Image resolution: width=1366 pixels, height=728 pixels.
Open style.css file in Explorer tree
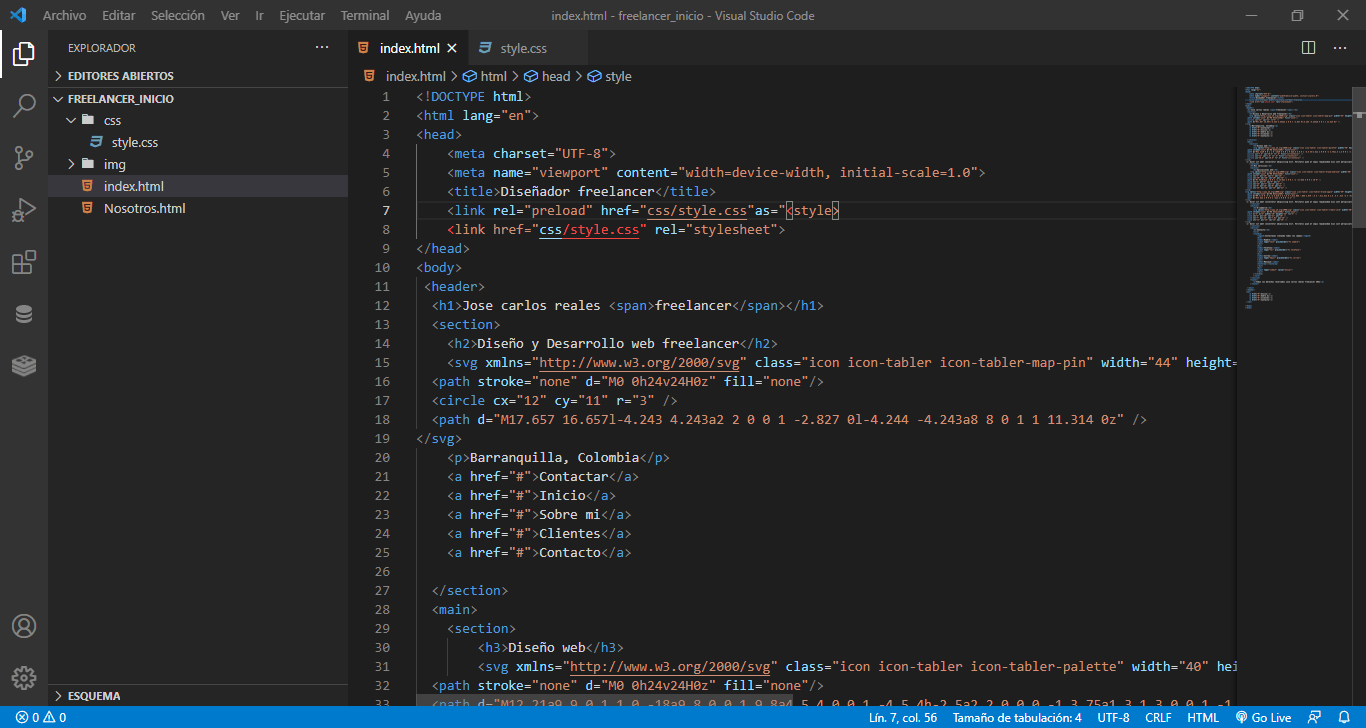click(x=198, y=142)
